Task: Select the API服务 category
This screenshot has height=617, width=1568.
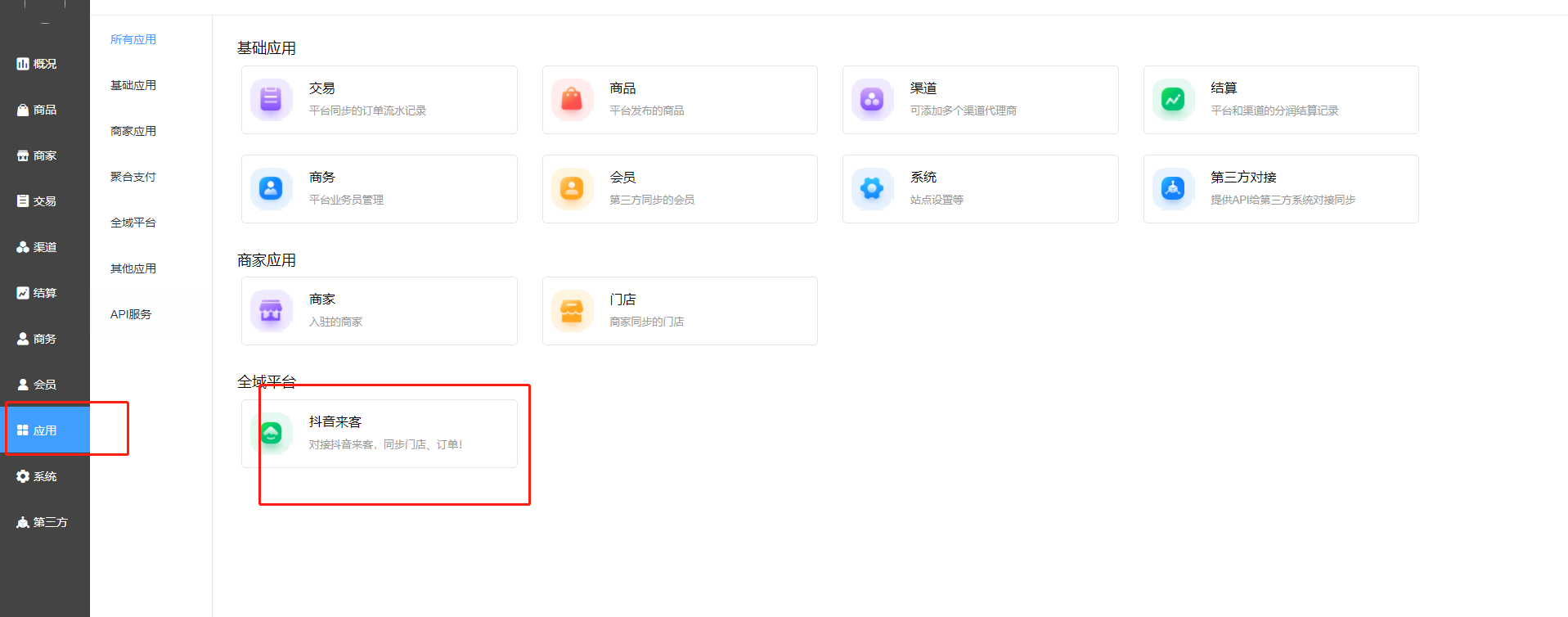Action: point(131,314)
